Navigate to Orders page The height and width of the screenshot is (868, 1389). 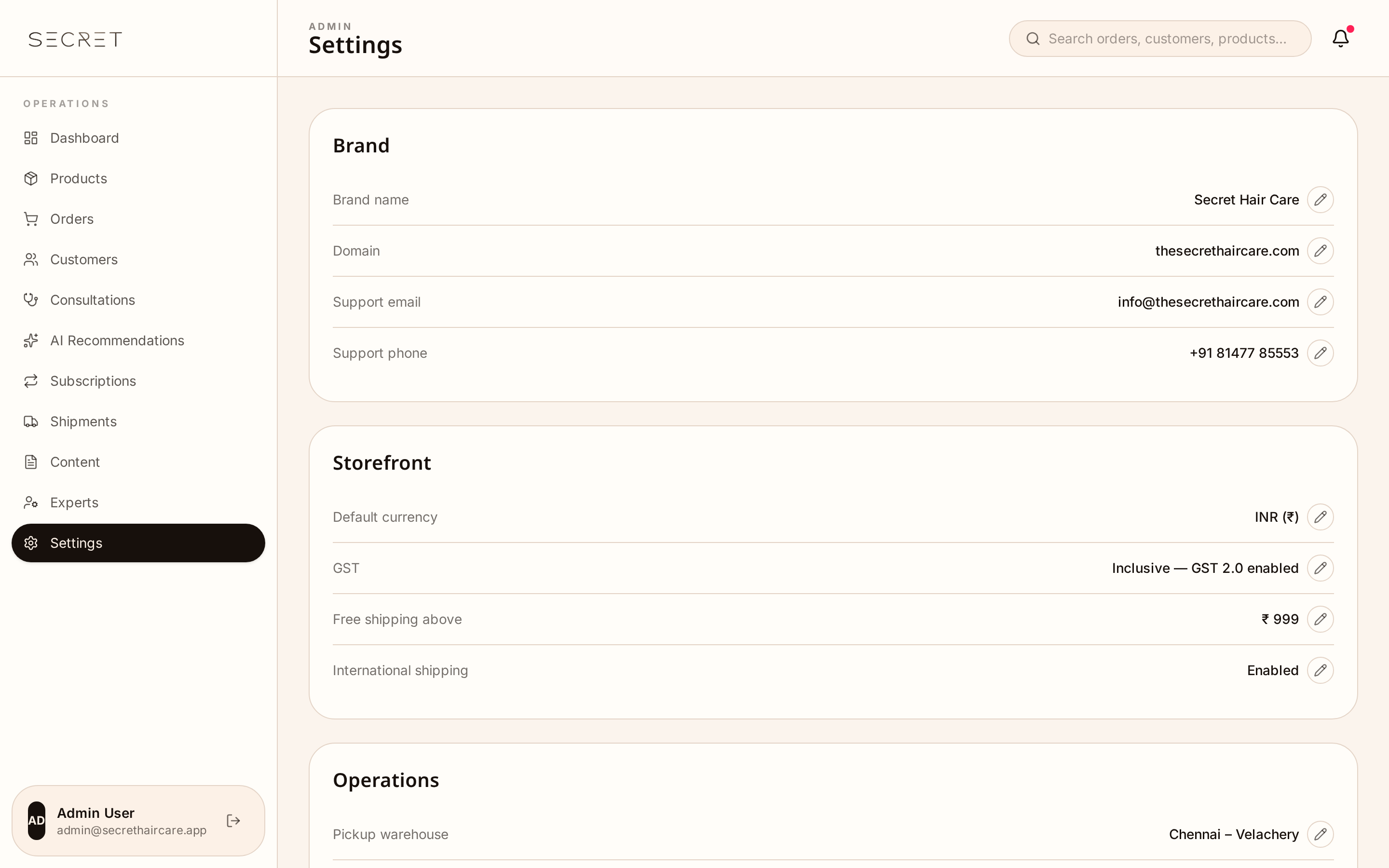[x=138, y=219]
